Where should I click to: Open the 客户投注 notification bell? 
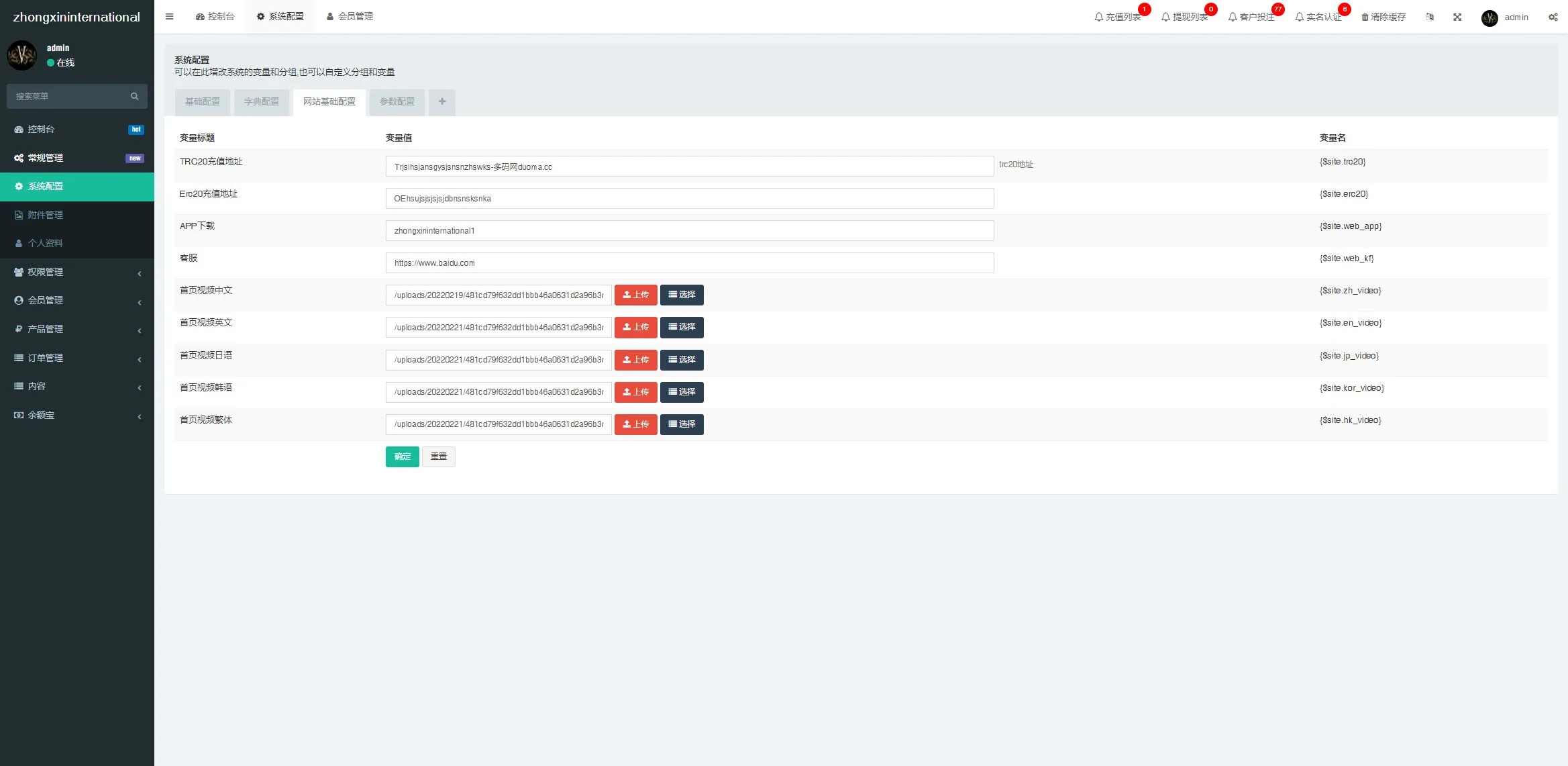tap(1251, 17)
